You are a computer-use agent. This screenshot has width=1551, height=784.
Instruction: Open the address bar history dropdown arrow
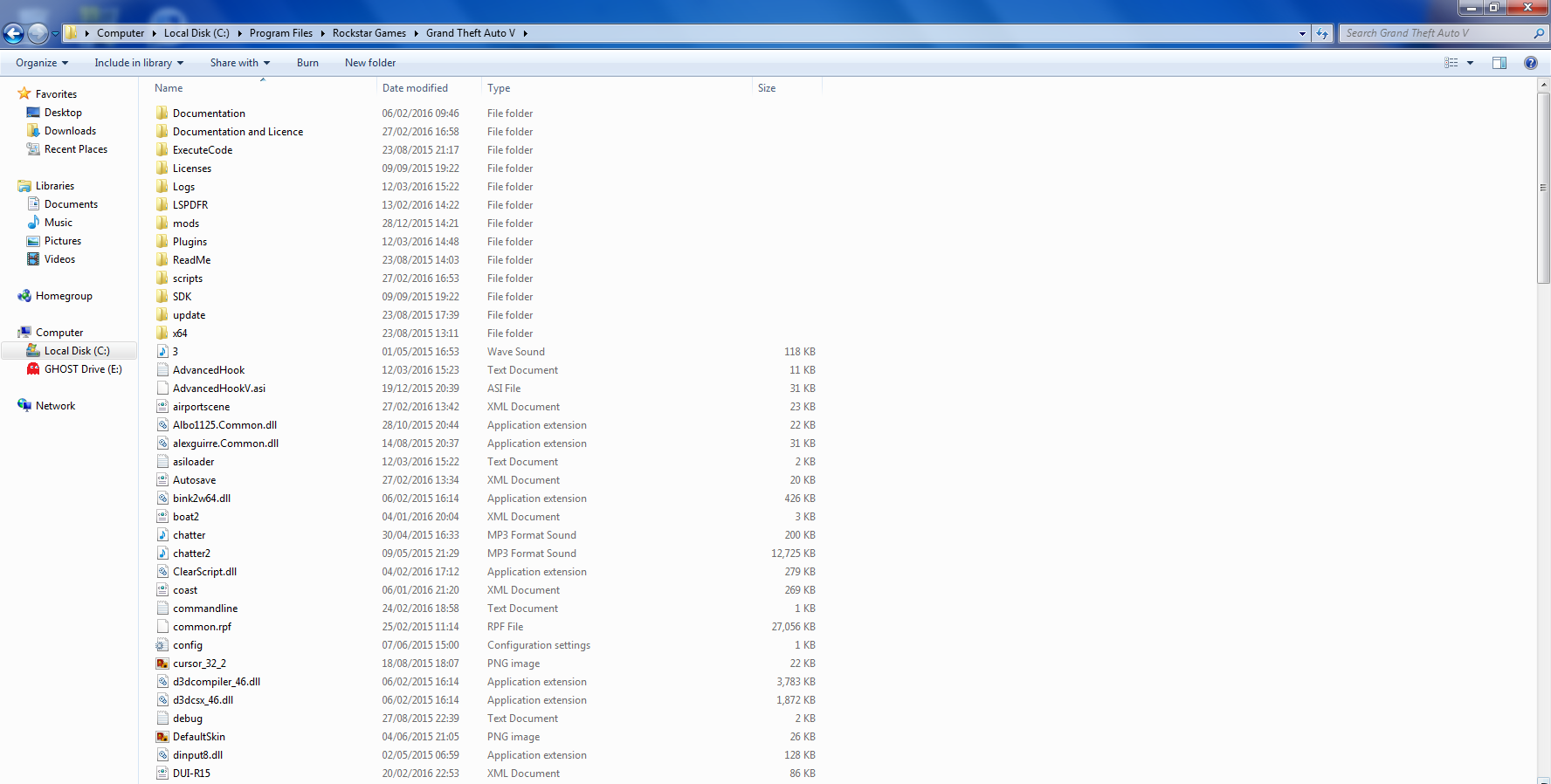tap(1302, 33)
